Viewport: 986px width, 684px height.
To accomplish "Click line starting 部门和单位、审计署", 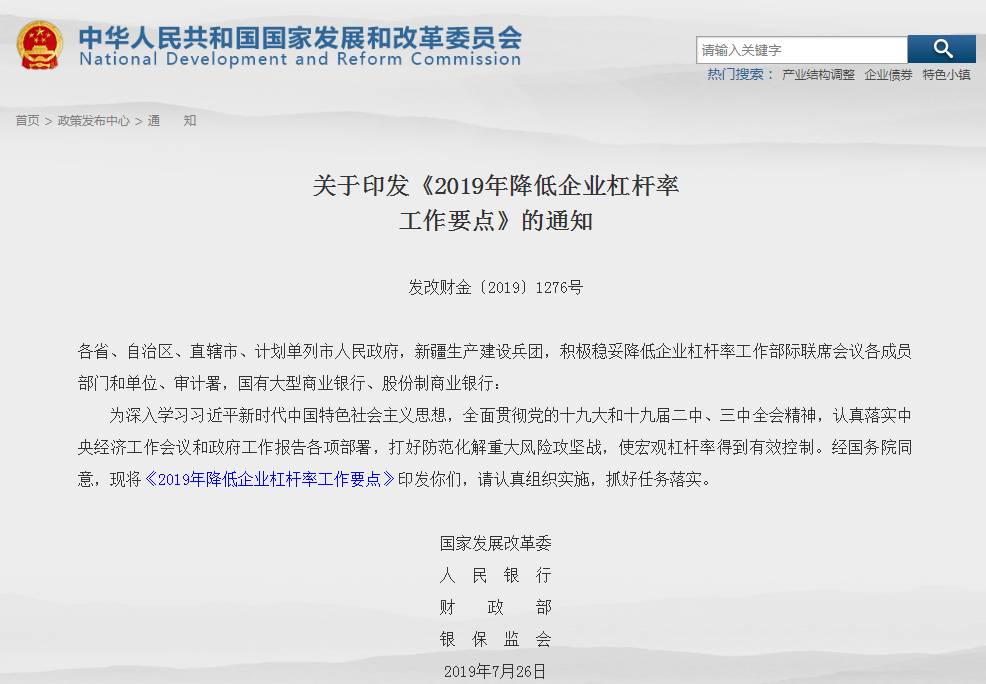I will pos(289,383).
